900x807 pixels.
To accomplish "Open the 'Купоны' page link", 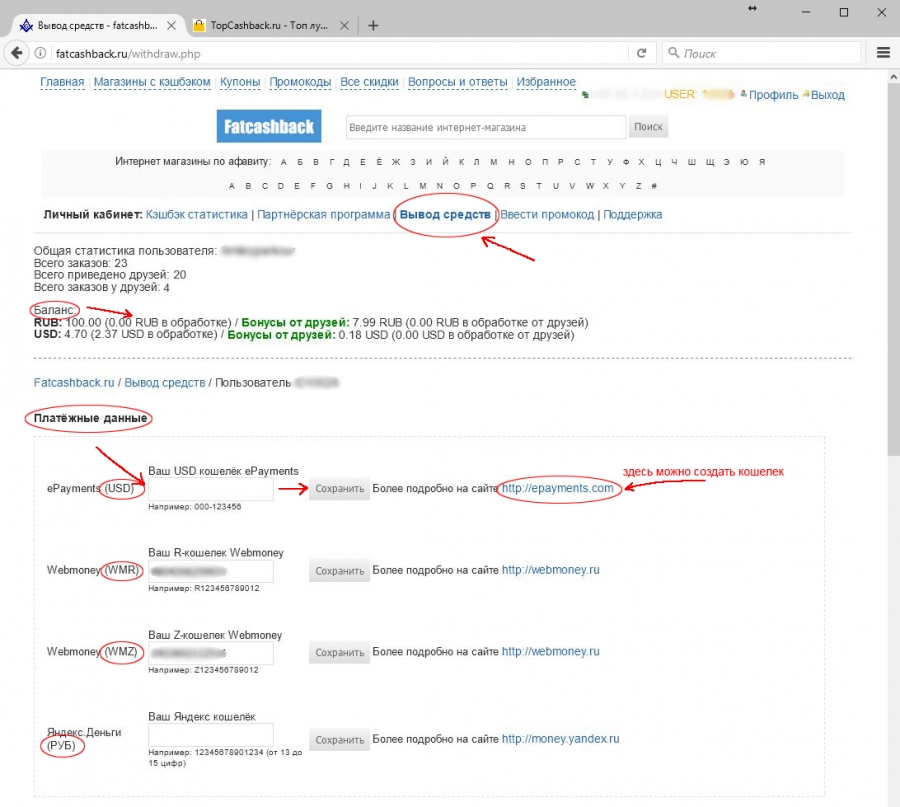I will (x=240, y=82).
